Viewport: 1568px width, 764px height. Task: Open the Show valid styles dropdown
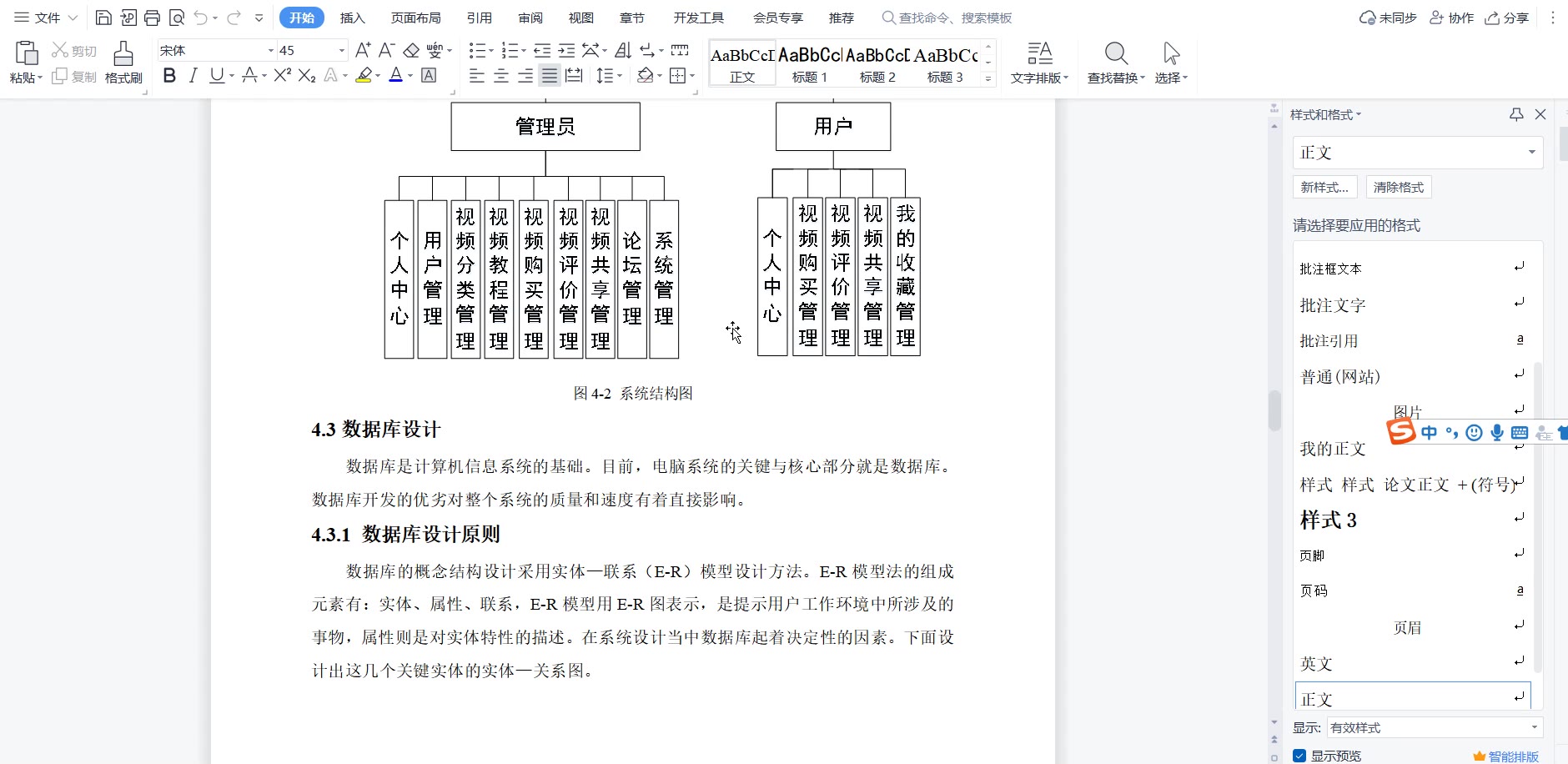(1435, 727)
